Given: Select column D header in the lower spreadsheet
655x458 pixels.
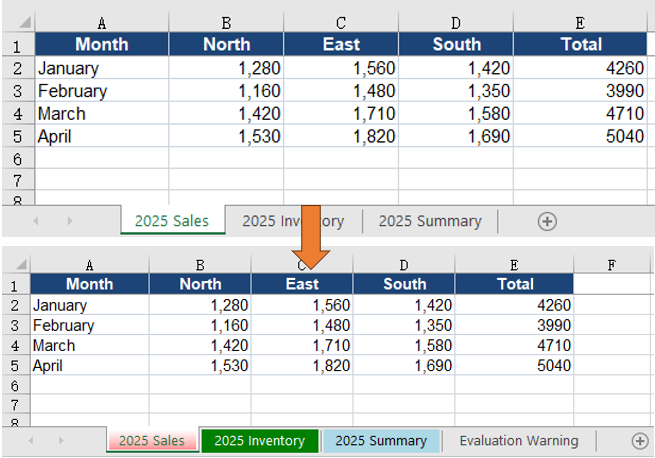Looking at the screenshot, I should click(404, 265).
